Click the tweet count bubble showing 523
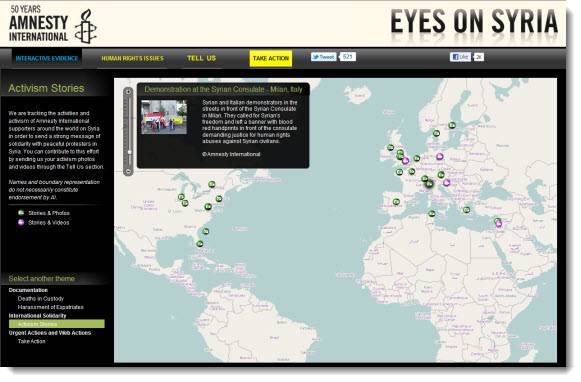The image size is (581, 382). pyautogui.click(x=348, y=57)
